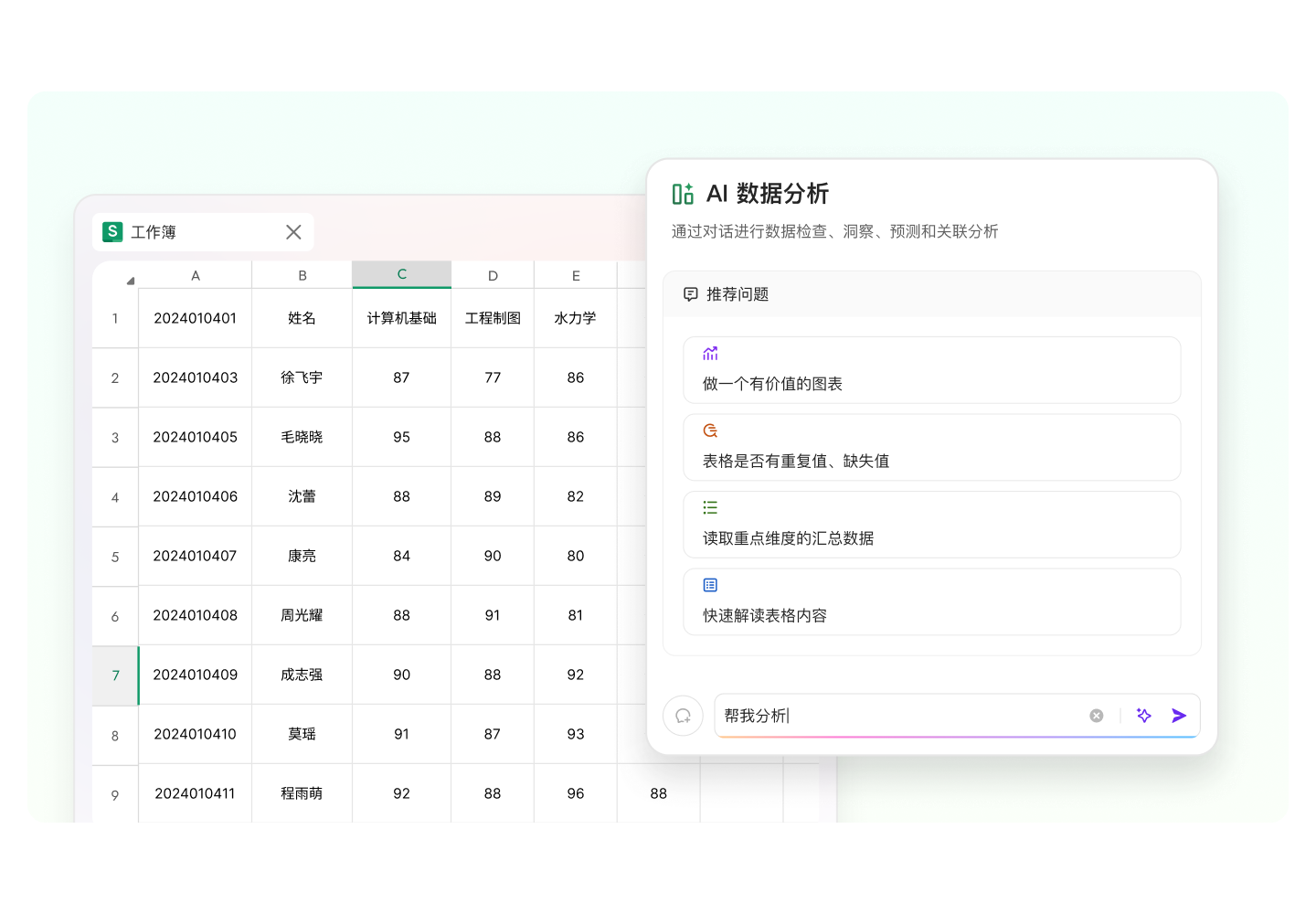Click the 推荐问题 speech bubble icon

pyautogui.click(x=691, y=294)
